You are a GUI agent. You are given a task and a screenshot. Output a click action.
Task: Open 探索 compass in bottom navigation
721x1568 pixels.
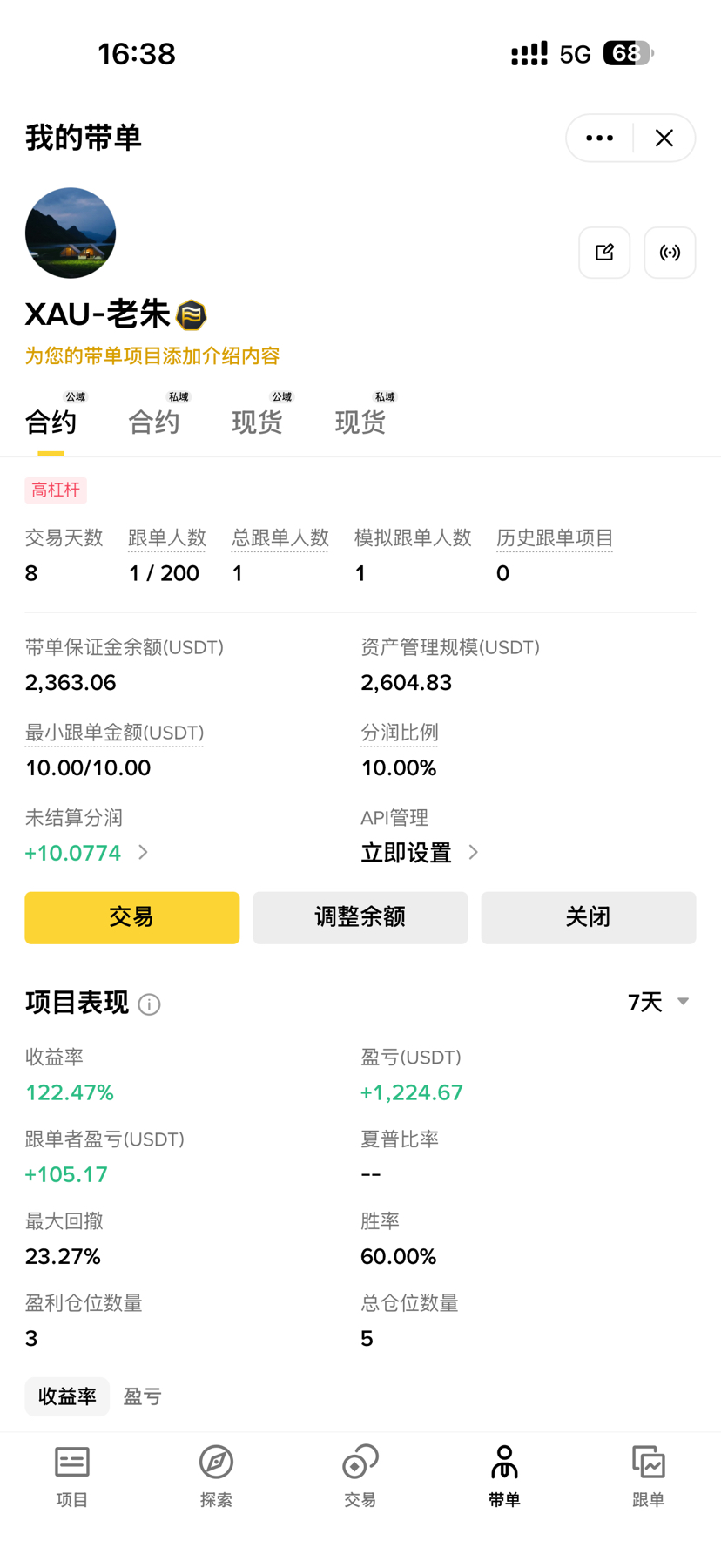coord(216,1476)
